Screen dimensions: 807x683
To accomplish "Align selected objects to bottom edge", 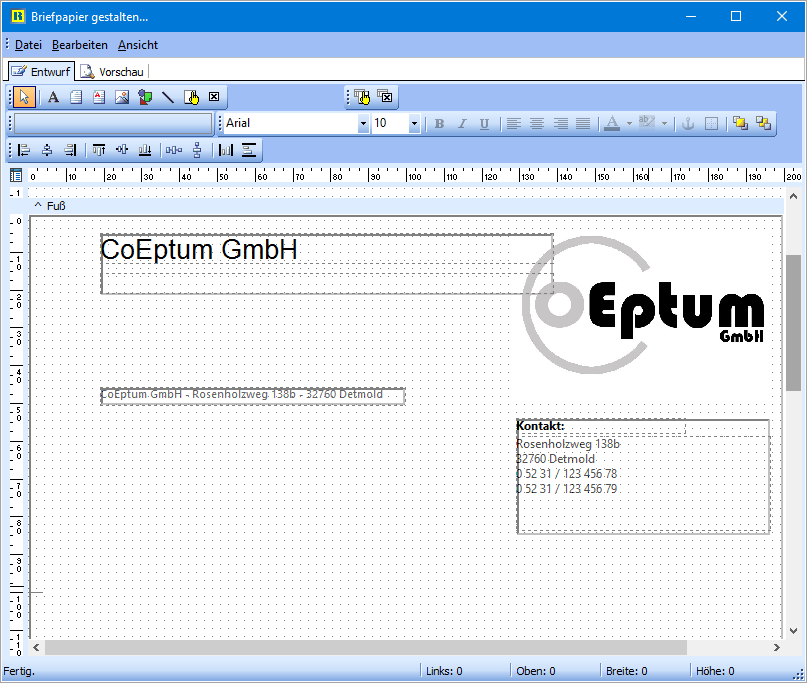I will [145, 150].
